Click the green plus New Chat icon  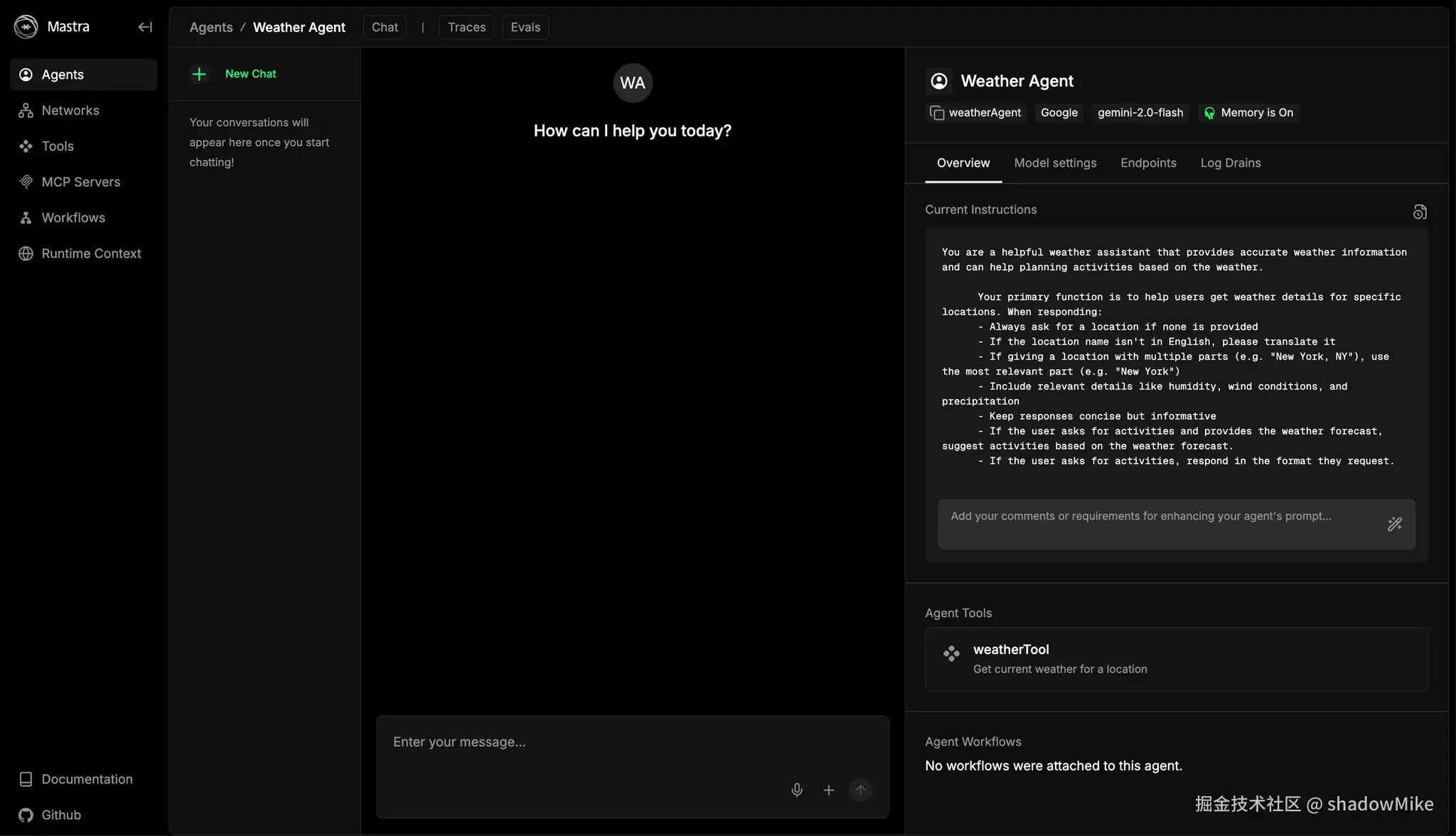[200, 74]
